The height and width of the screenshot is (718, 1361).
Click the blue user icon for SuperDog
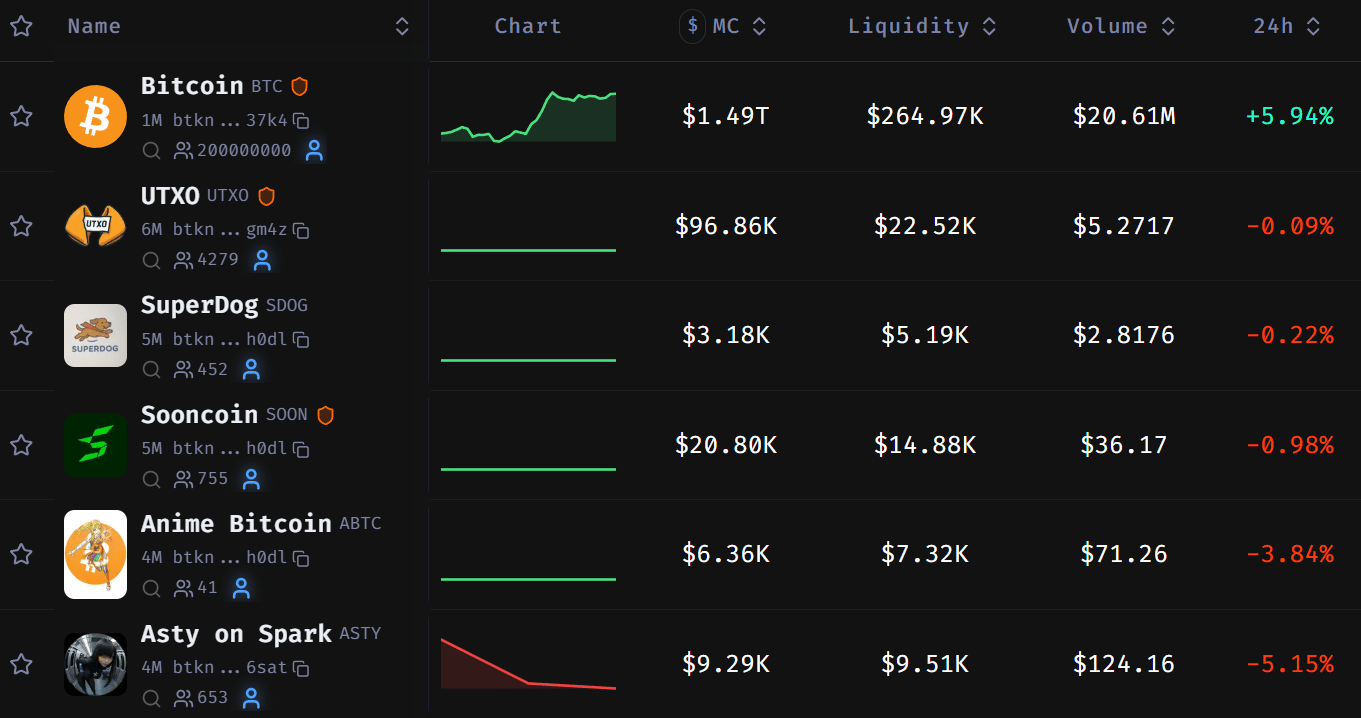point(251,370)
